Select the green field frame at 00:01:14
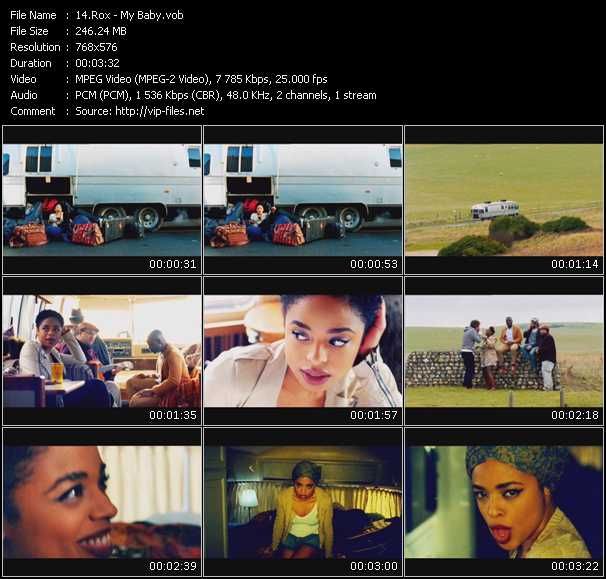Viewport: 606px width, 579px height. point(504,200)
